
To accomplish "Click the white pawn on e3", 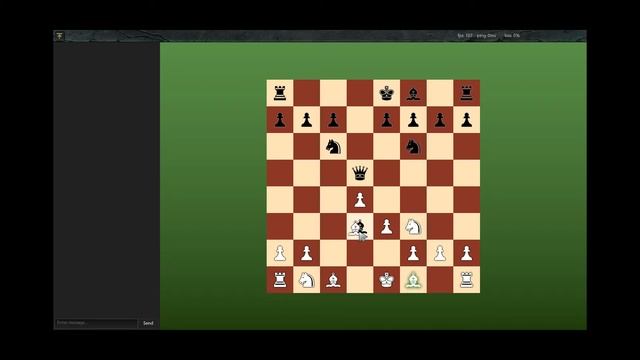I will tap(387, 227).
